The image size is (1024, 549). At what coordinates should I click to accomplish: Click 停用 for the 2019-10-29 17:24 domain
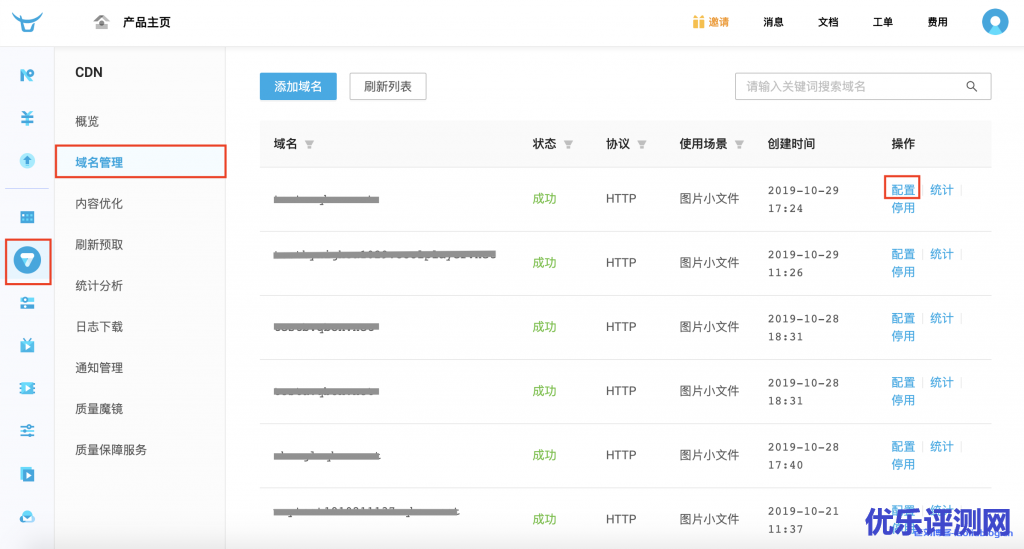tap(903, 208)
